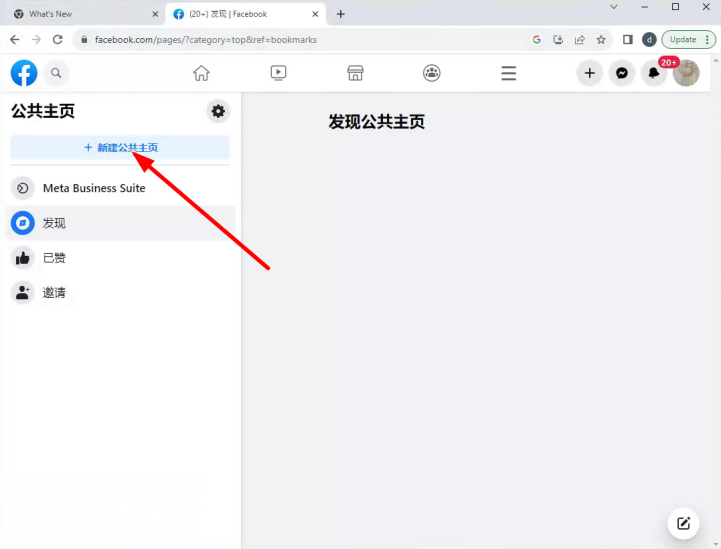Close the What's New tab
This screenshot has height=549, width=721.
click(155, 14)
